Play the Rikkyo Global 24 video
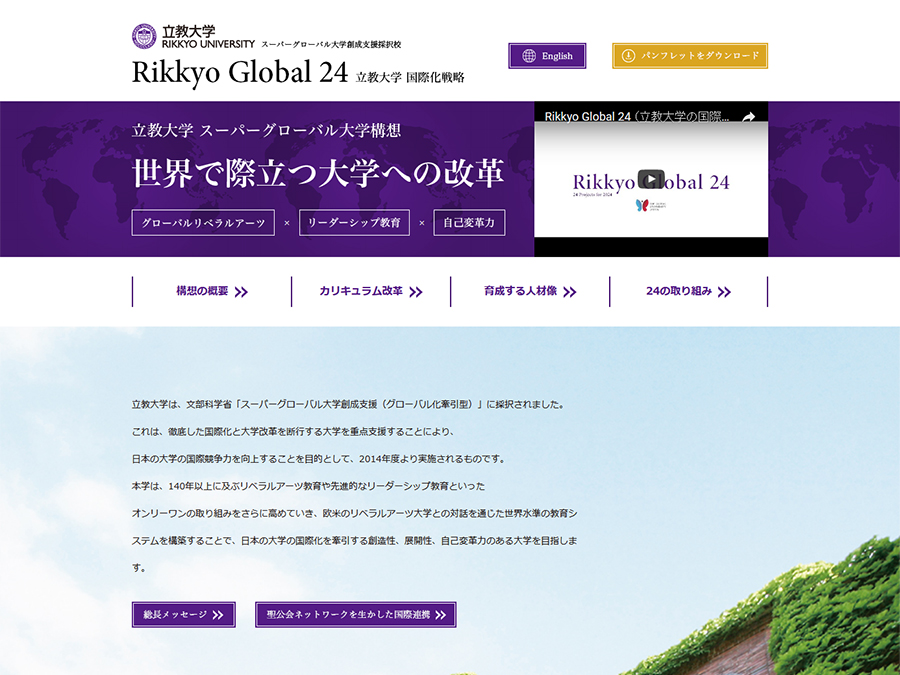900x675 pixels. coord(651,180)
